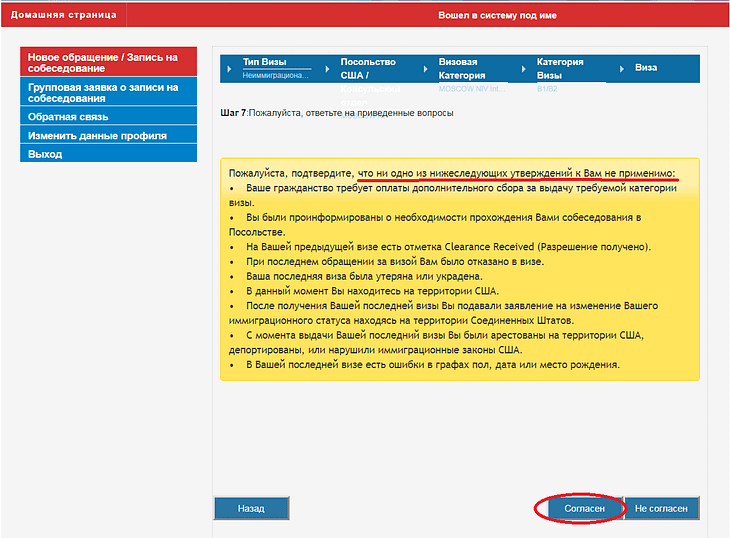Select the final Виза step label
This screenshot has height=538, width=730.
point(646,68)
